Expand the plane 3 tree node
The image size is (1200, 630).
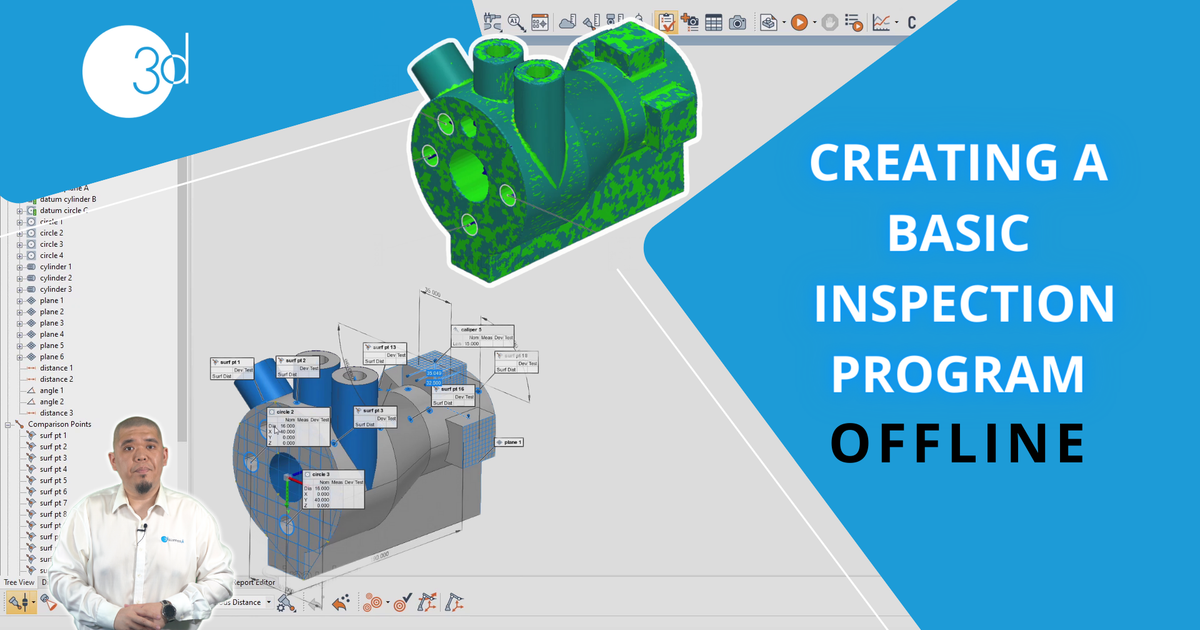click(20, 323)
